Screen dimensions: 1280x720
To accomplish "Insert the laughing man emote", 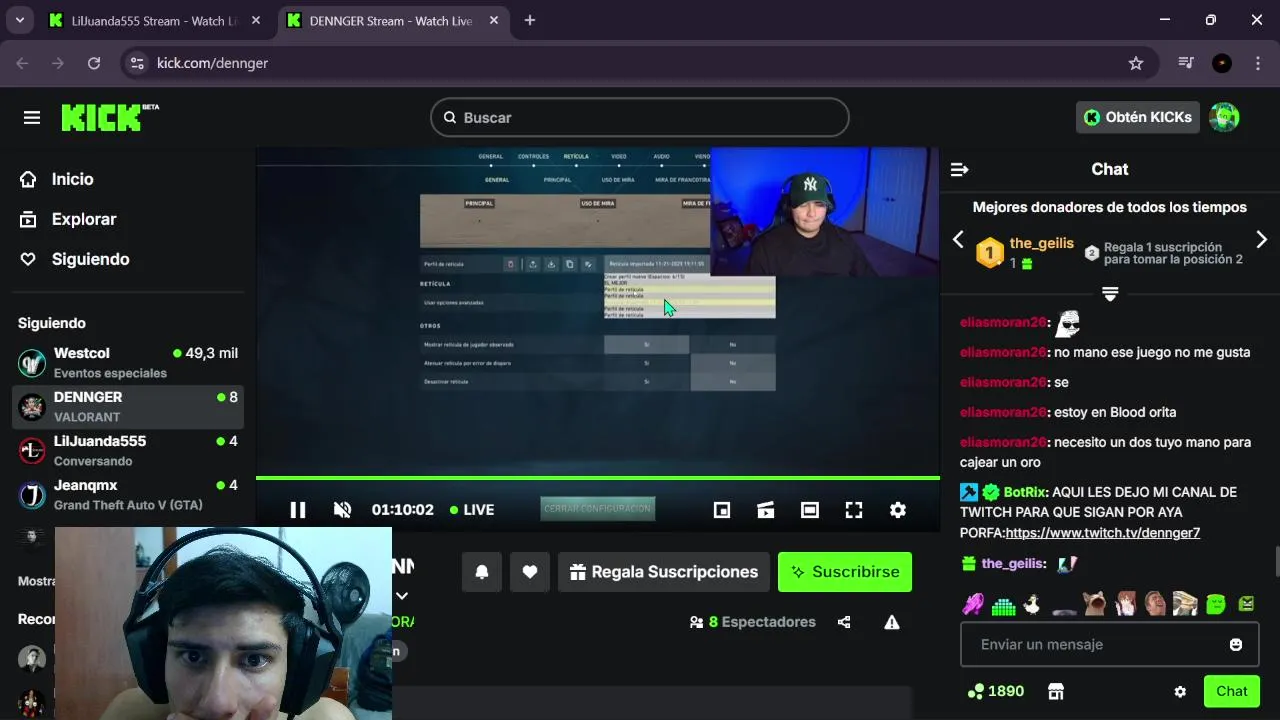I will point(1155,604).
